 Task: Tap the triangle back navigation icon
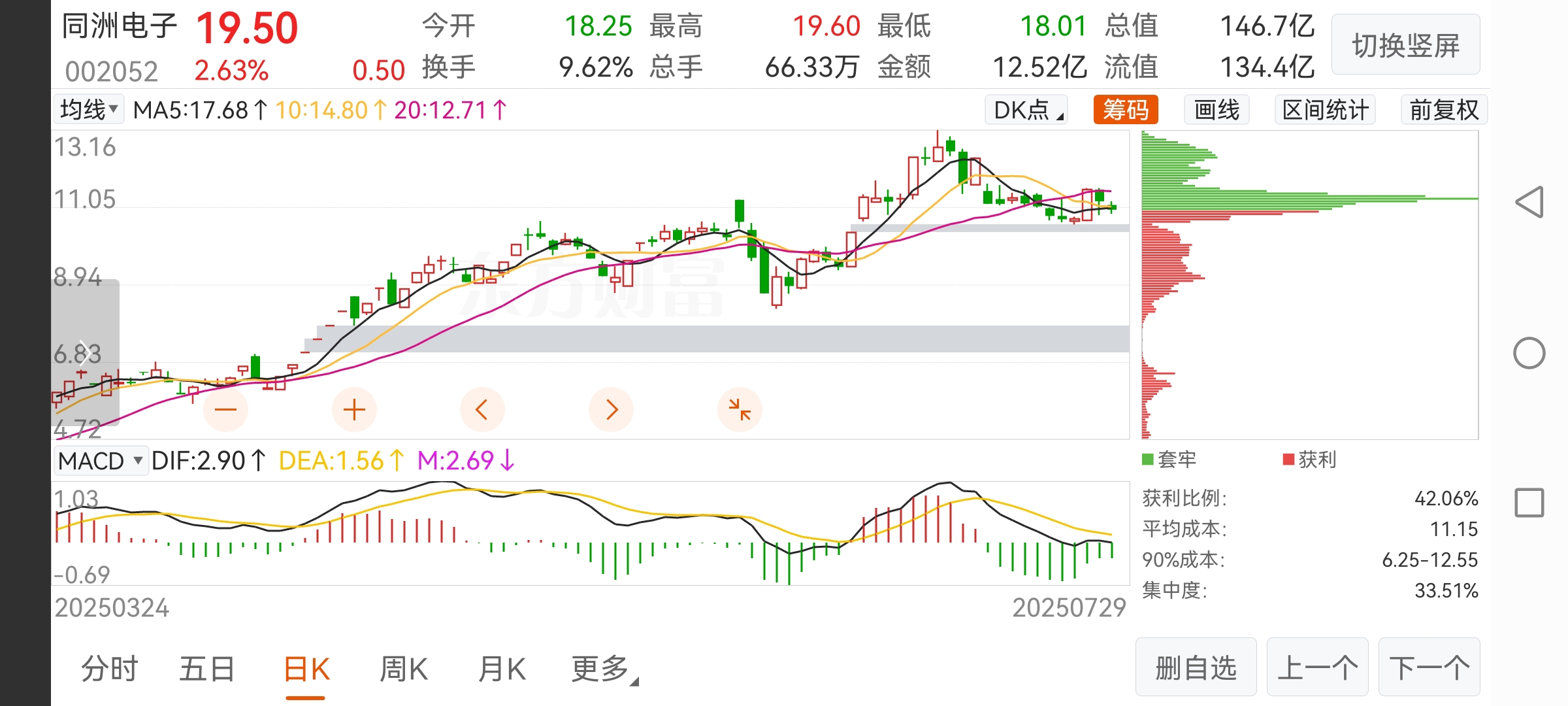[x=1529, y=202]
